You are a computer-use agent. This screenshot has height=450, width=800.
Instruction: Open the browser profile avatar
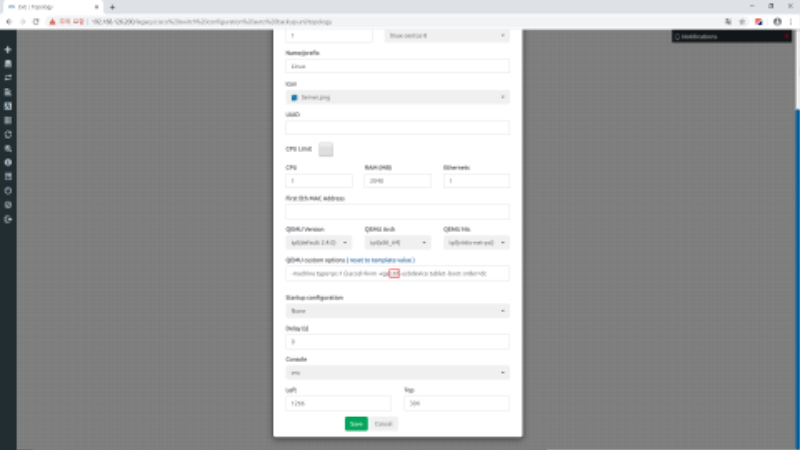click(x=777, y=21)
